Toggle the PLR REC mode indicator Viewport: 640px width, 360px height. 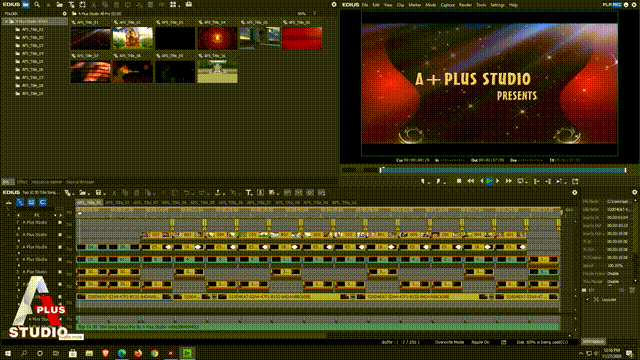[612, 4]
